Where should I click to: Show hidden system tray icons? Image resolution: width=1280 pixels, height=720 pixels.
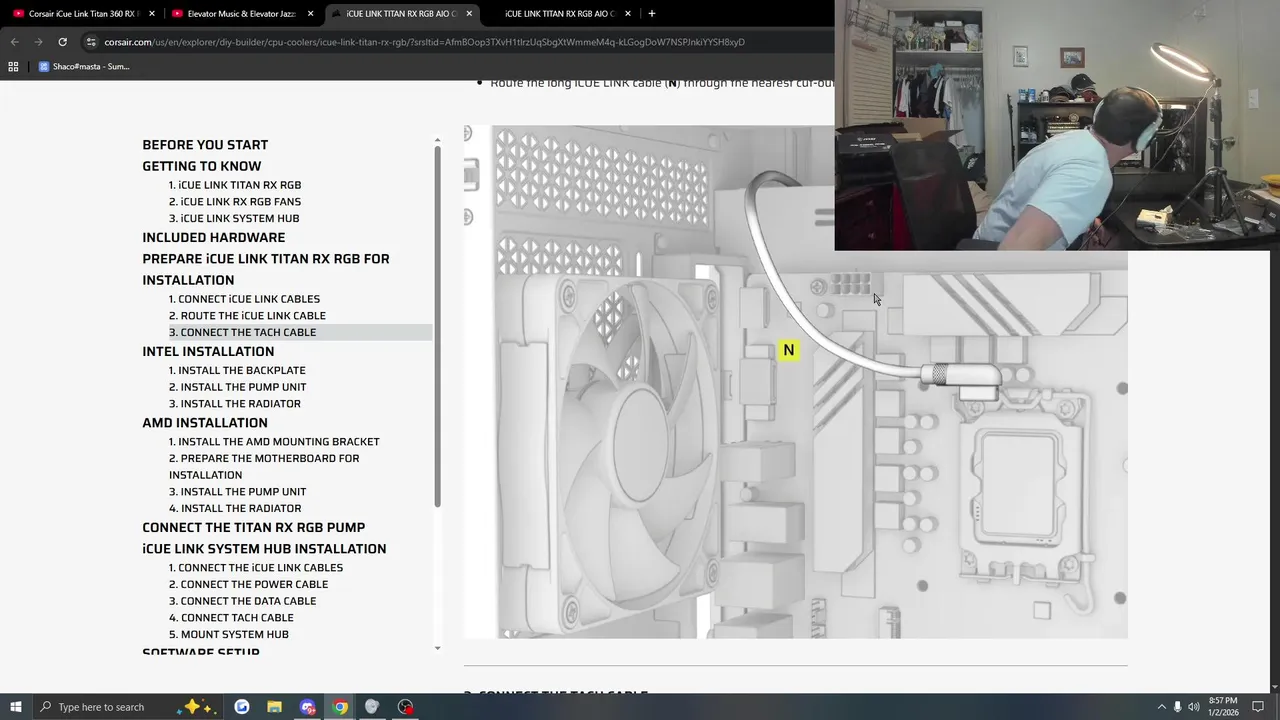[1161, 707]
